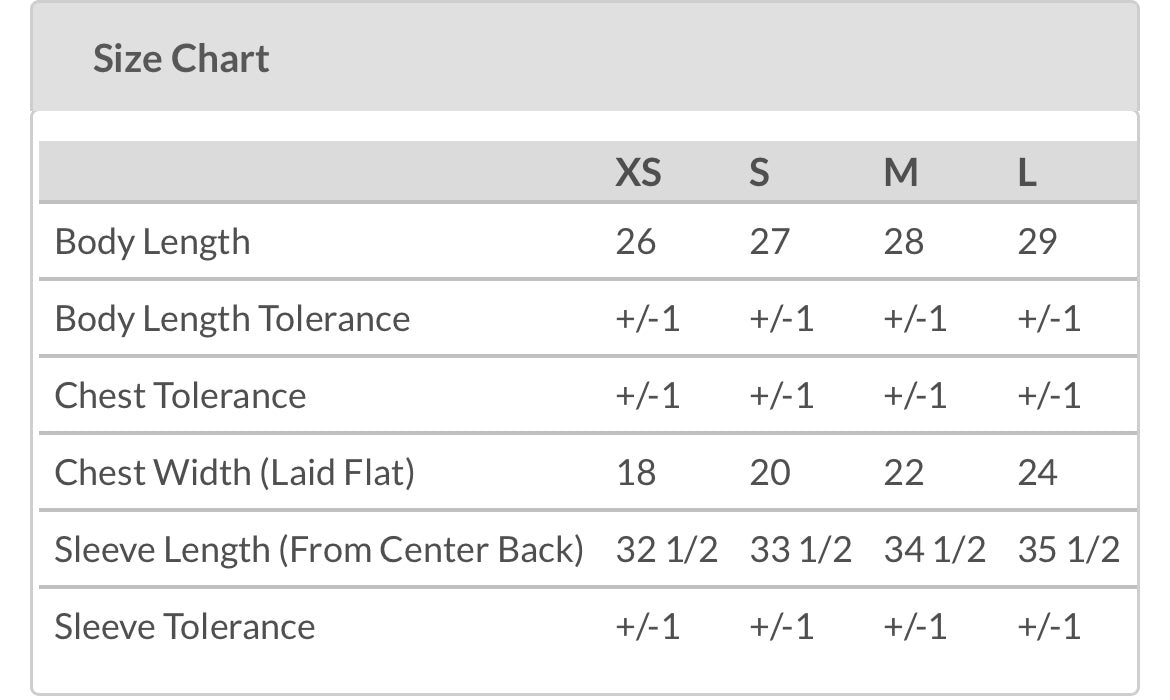Click the M size column header
Viewport: 1170px width, 700px height.
point(900,173)
